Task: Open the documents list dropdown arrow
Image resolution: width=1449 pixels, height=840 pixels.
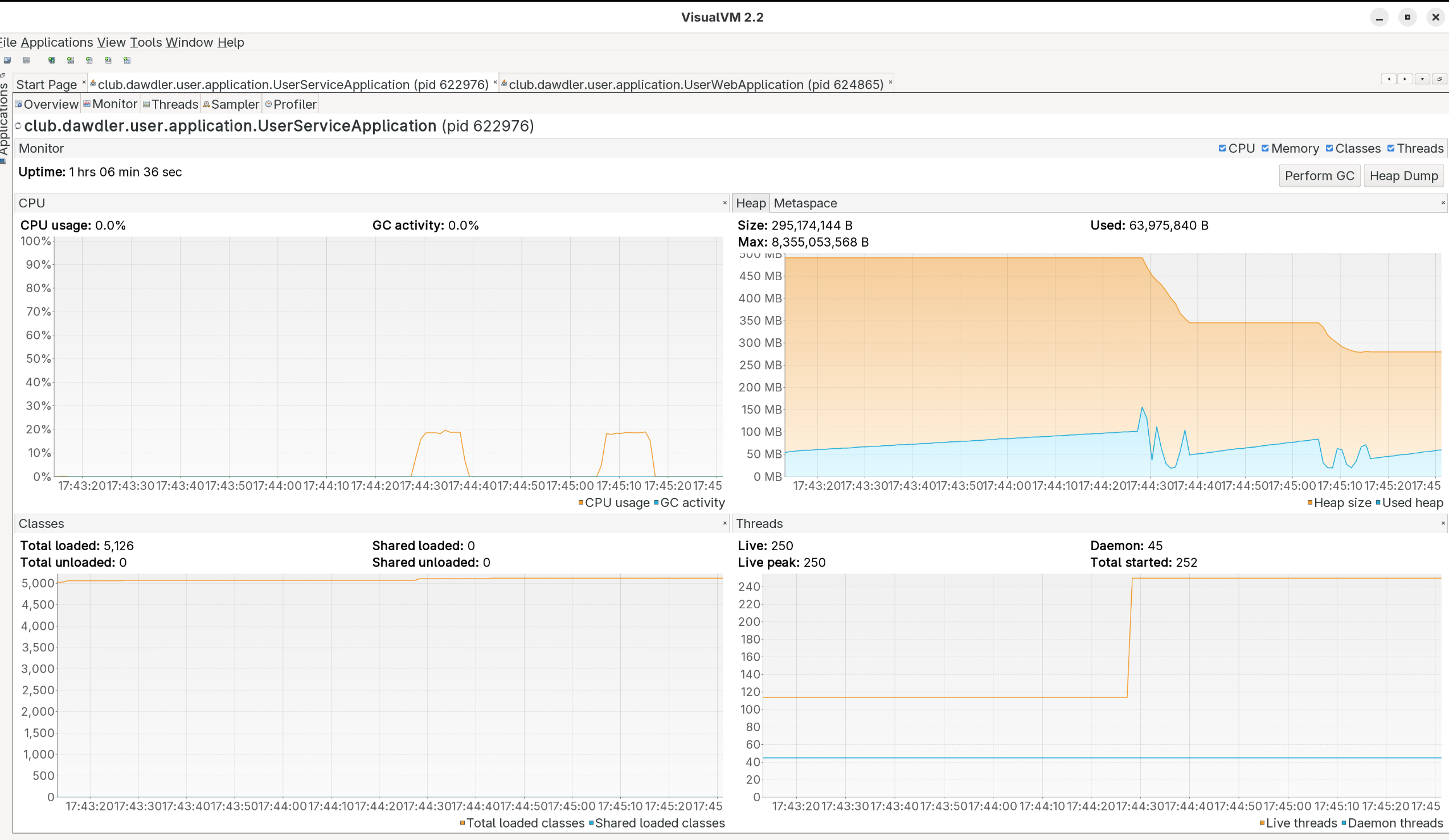Action: pos(1422,79)
